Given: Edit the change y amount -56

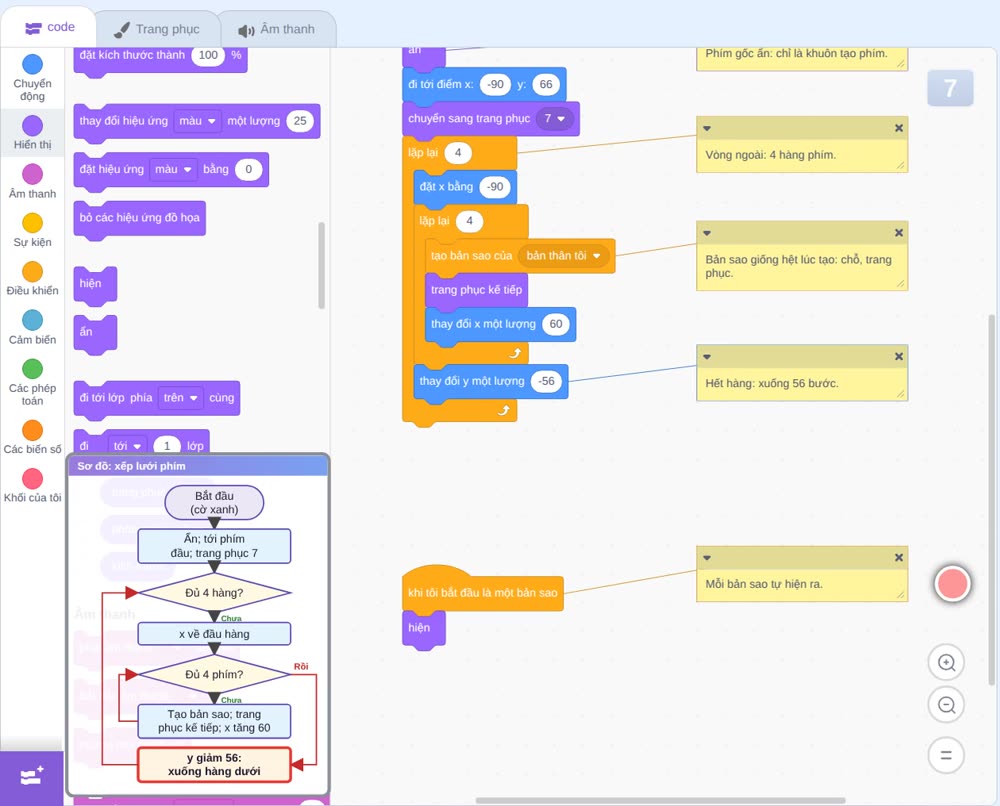Looking at the screenshot, I should pyautogui.click(x=547, y=381).
